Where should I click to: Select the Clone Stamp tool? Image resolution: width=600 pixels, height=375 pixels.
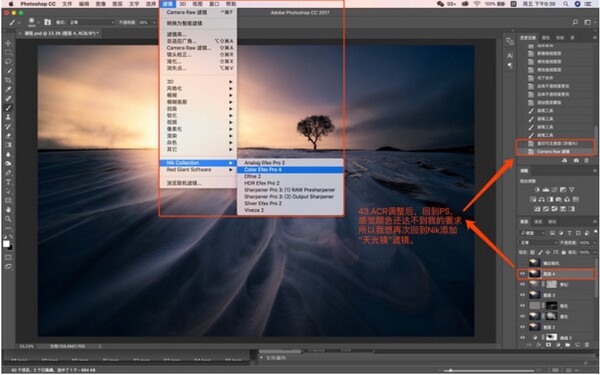(x=8, y=117)
